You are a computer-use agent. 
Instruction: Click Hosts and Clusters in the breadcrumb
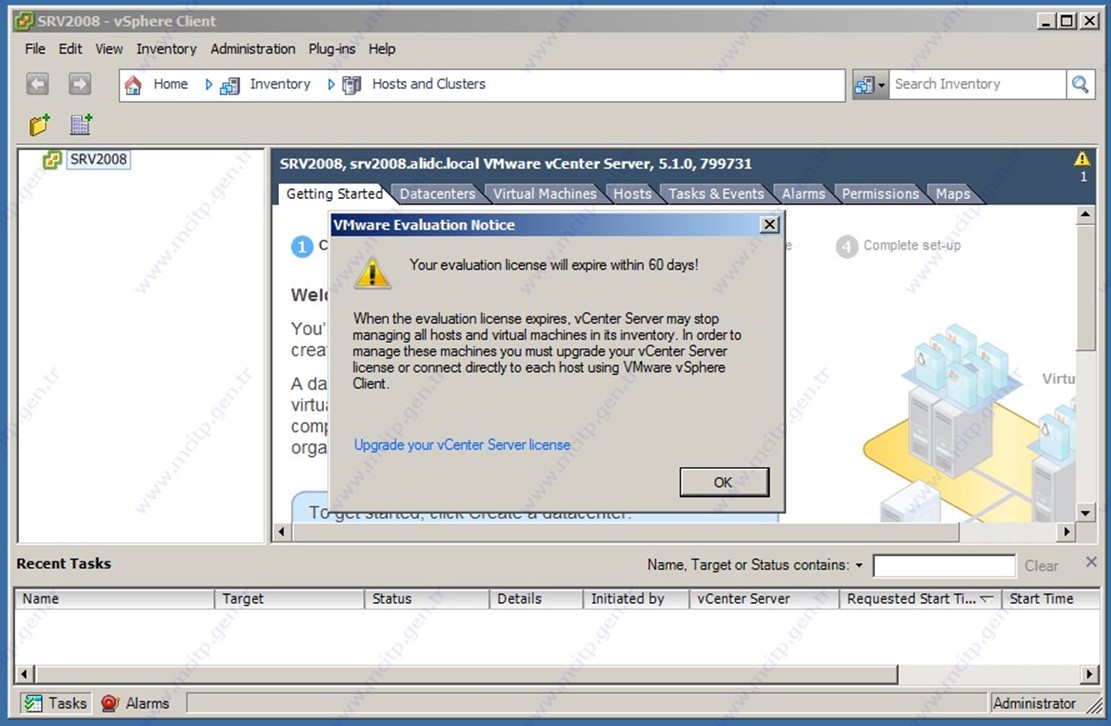[x=429, y=84]
